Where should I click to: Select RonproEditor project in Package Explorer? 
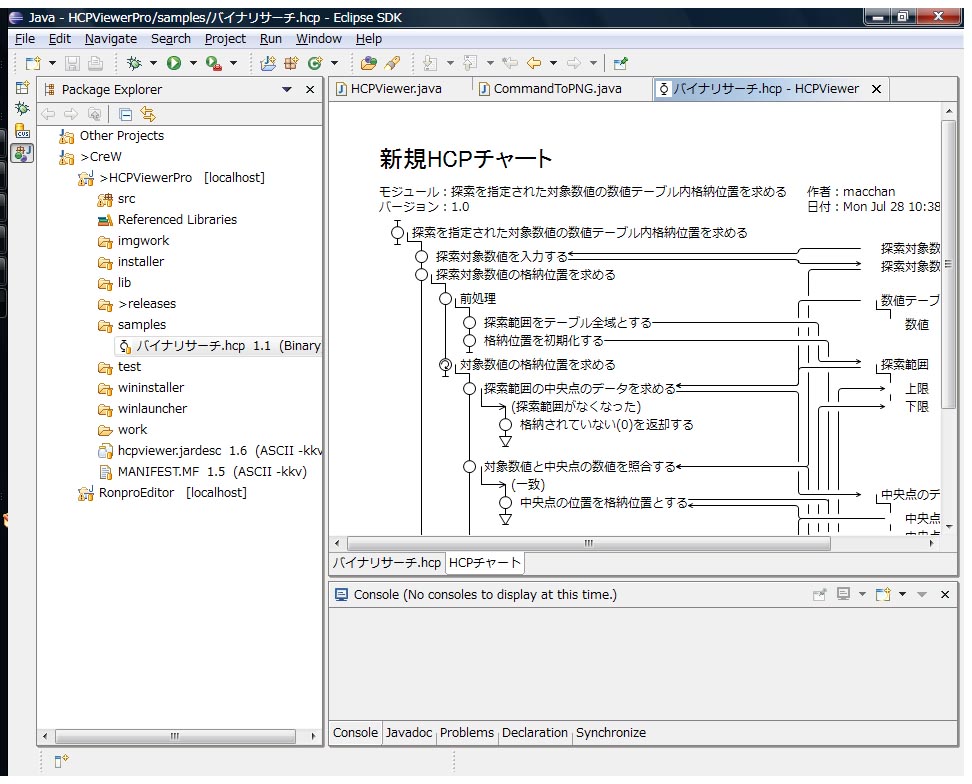pyautogui.click(x=136, y=493)
